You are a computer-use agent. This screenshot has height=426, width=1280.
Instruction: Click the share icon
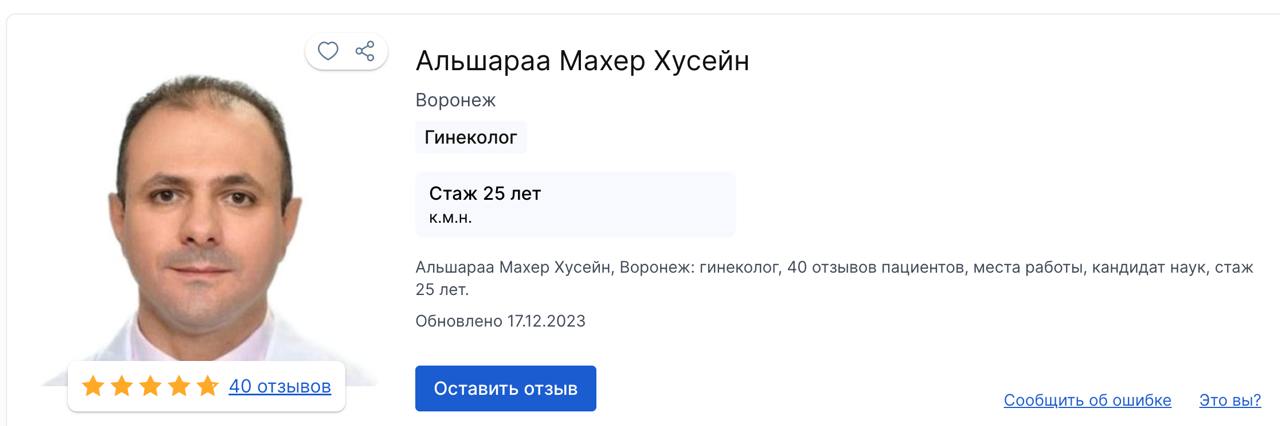pyautogui.click(x=365, y=50)
